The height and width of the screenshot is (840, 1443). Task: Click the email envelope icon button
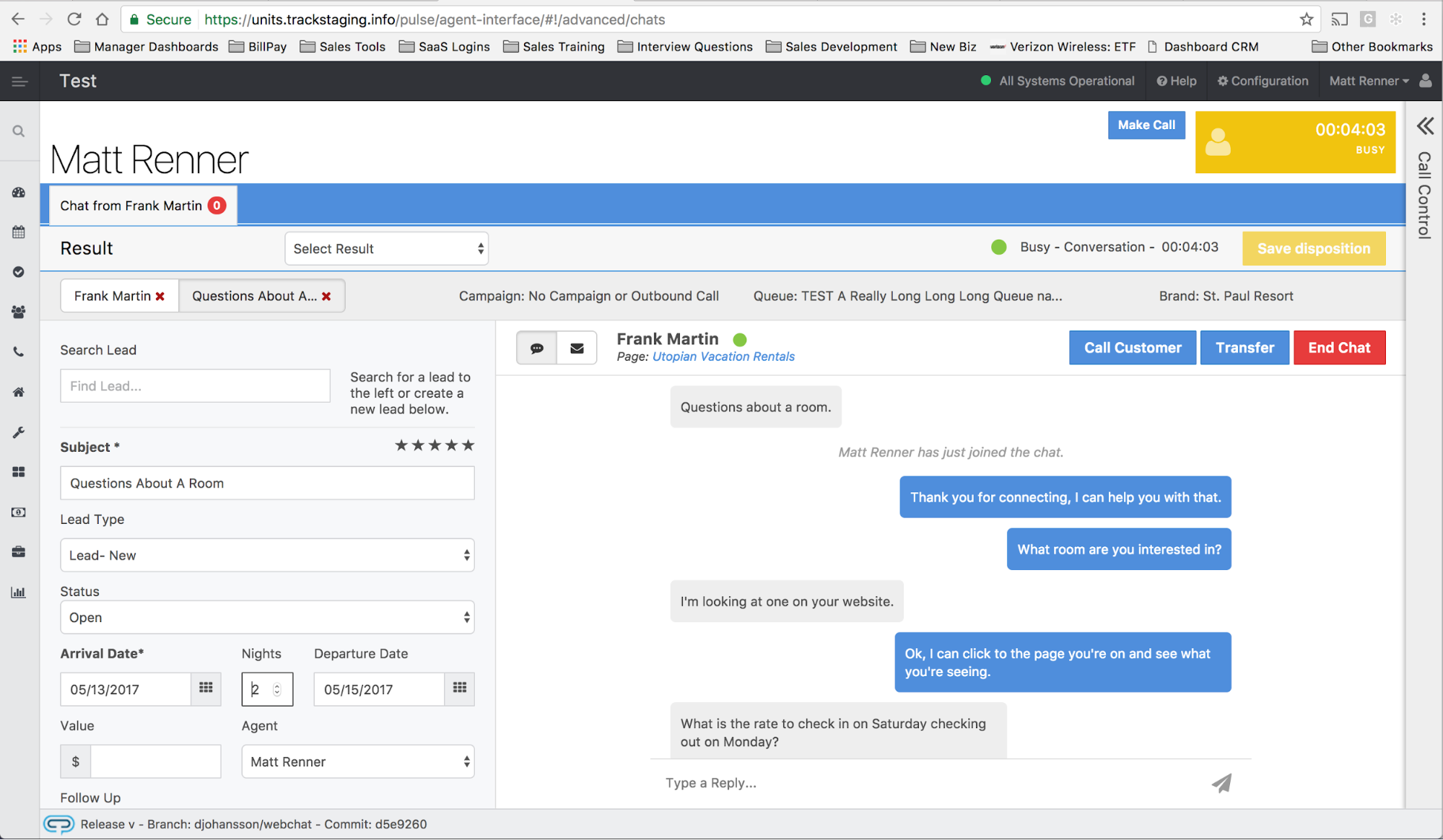(x=577, y=348)
